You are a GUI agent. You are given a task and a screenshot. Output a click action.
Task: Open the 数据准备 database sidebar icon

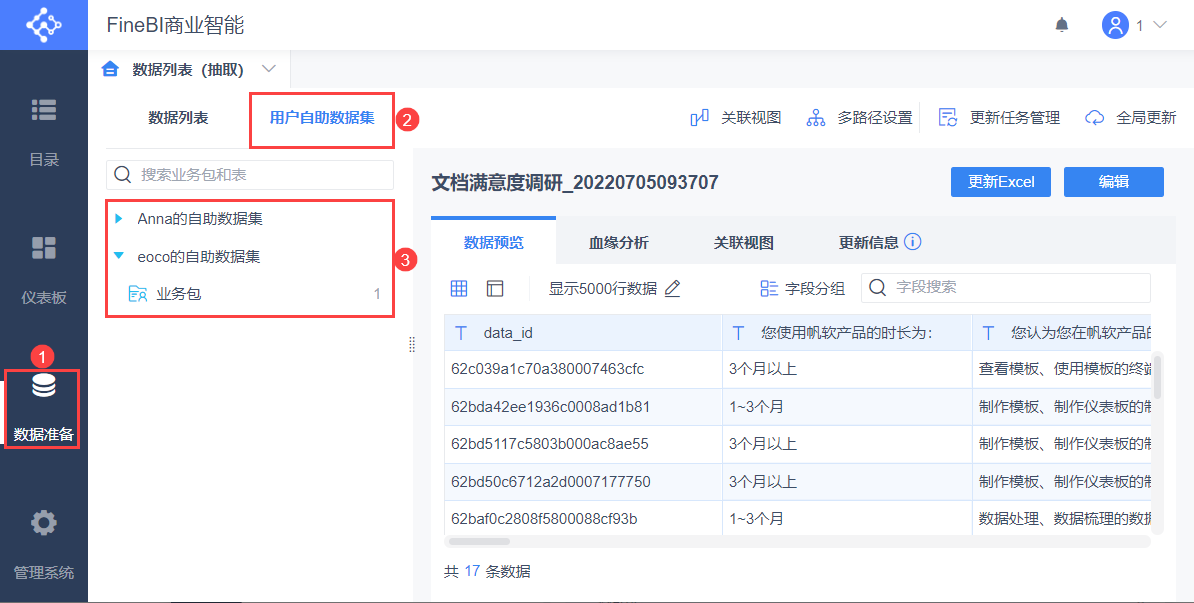pos(43,387)
